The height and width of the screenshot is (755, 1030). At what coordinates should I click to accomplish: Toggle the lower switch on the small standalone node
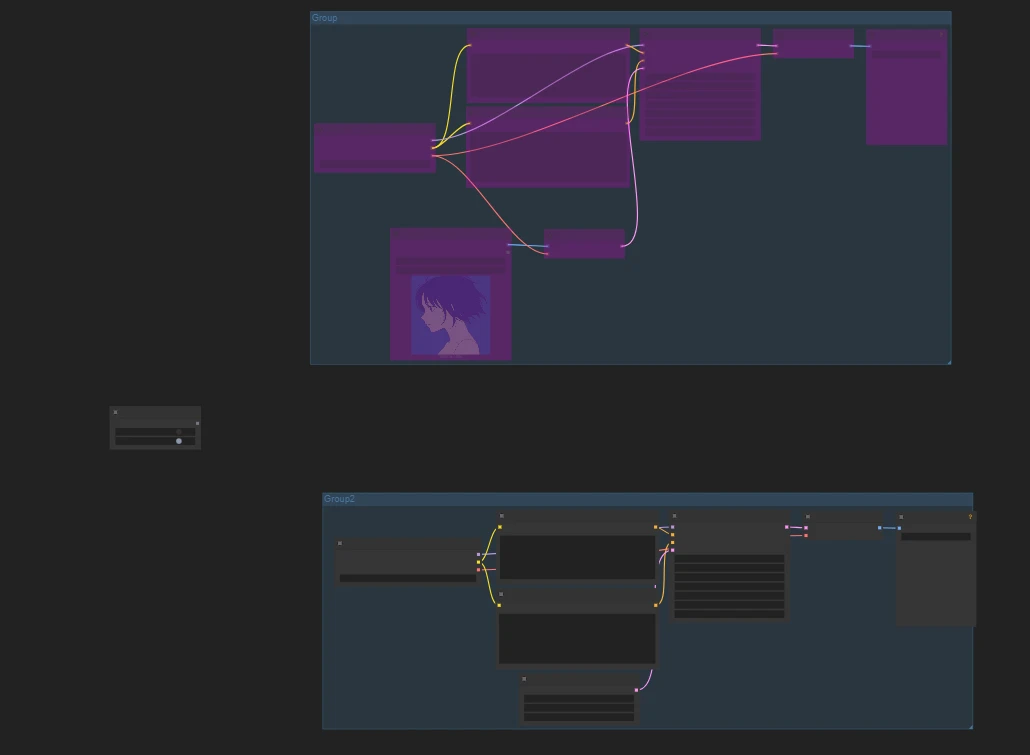[179, 441]
